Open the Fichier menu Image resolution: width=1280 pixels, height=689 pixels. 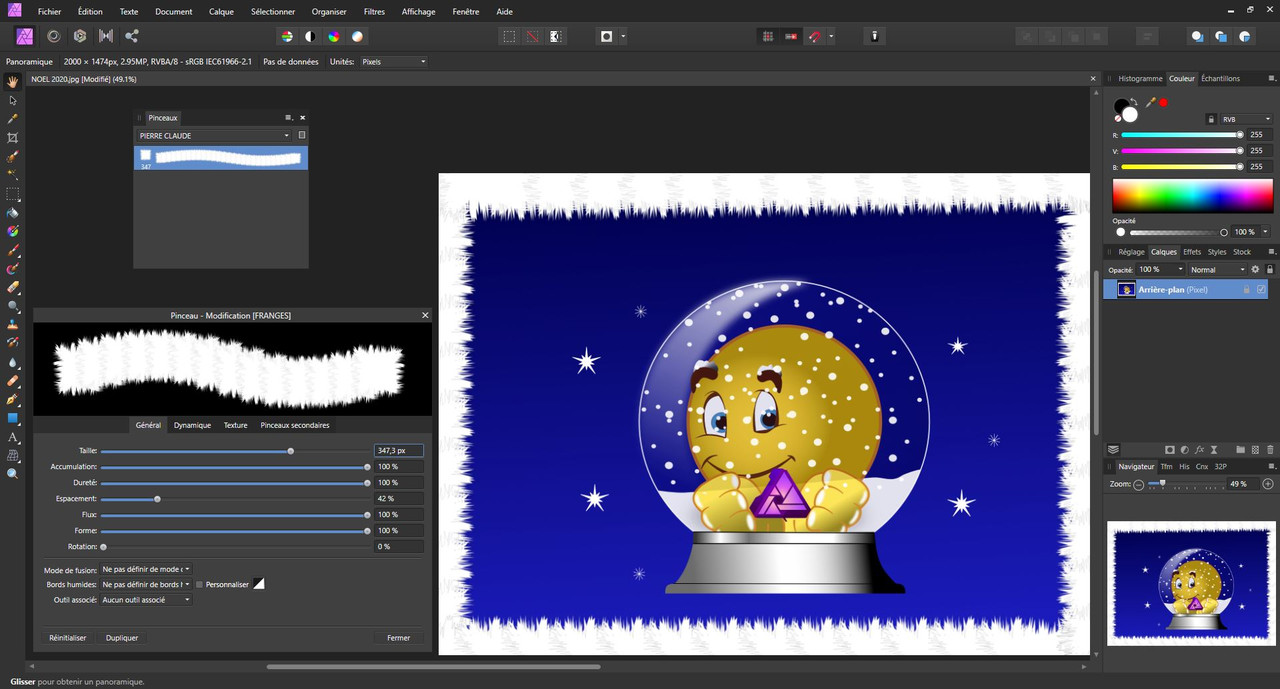pyautogui.click(x=50, y=12)
